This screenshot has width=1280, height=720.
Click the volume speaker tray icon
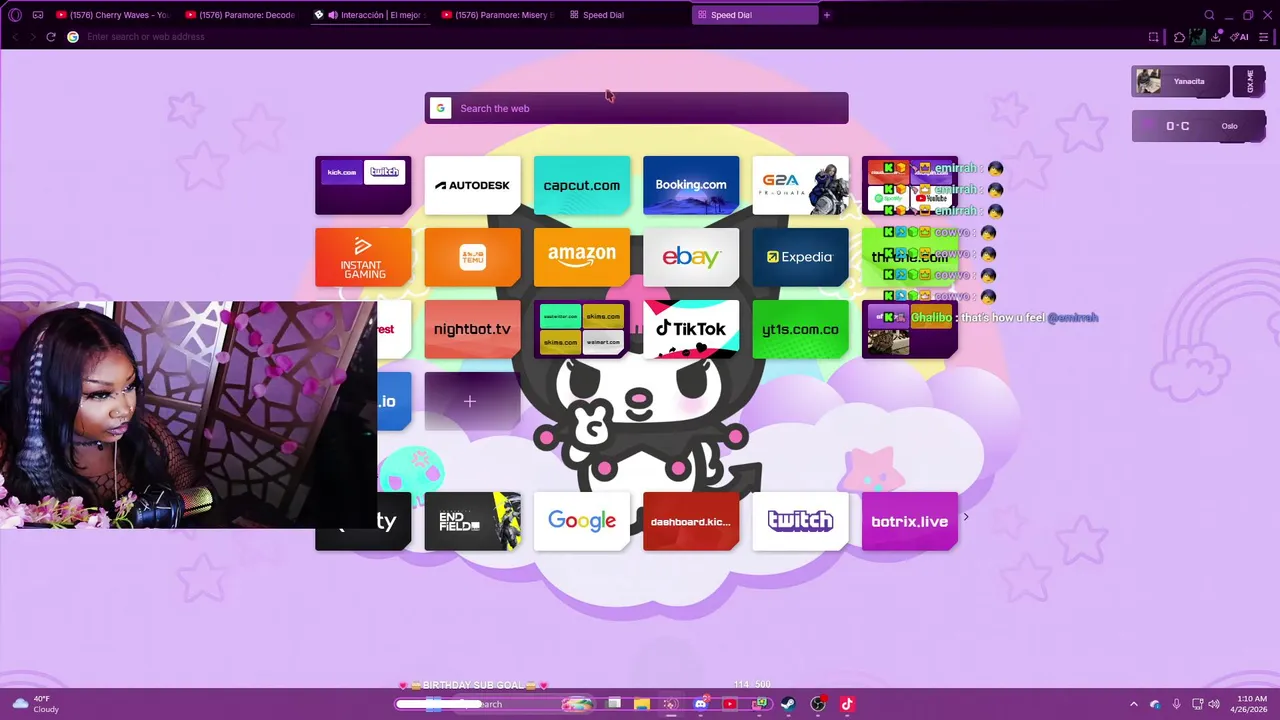pos(1214,704)
